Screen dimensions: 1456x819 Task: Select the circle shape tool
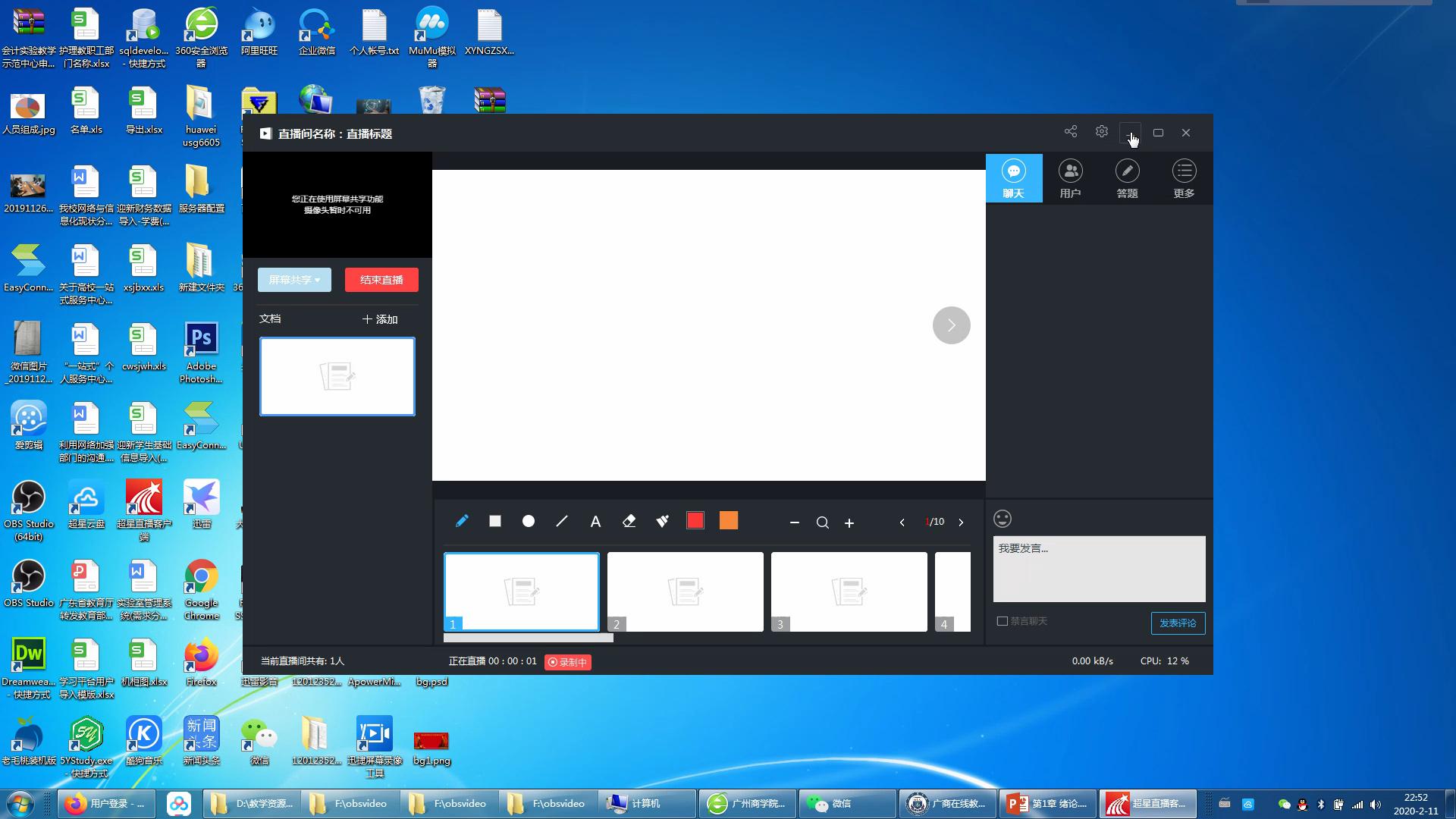tap(529, 521)
